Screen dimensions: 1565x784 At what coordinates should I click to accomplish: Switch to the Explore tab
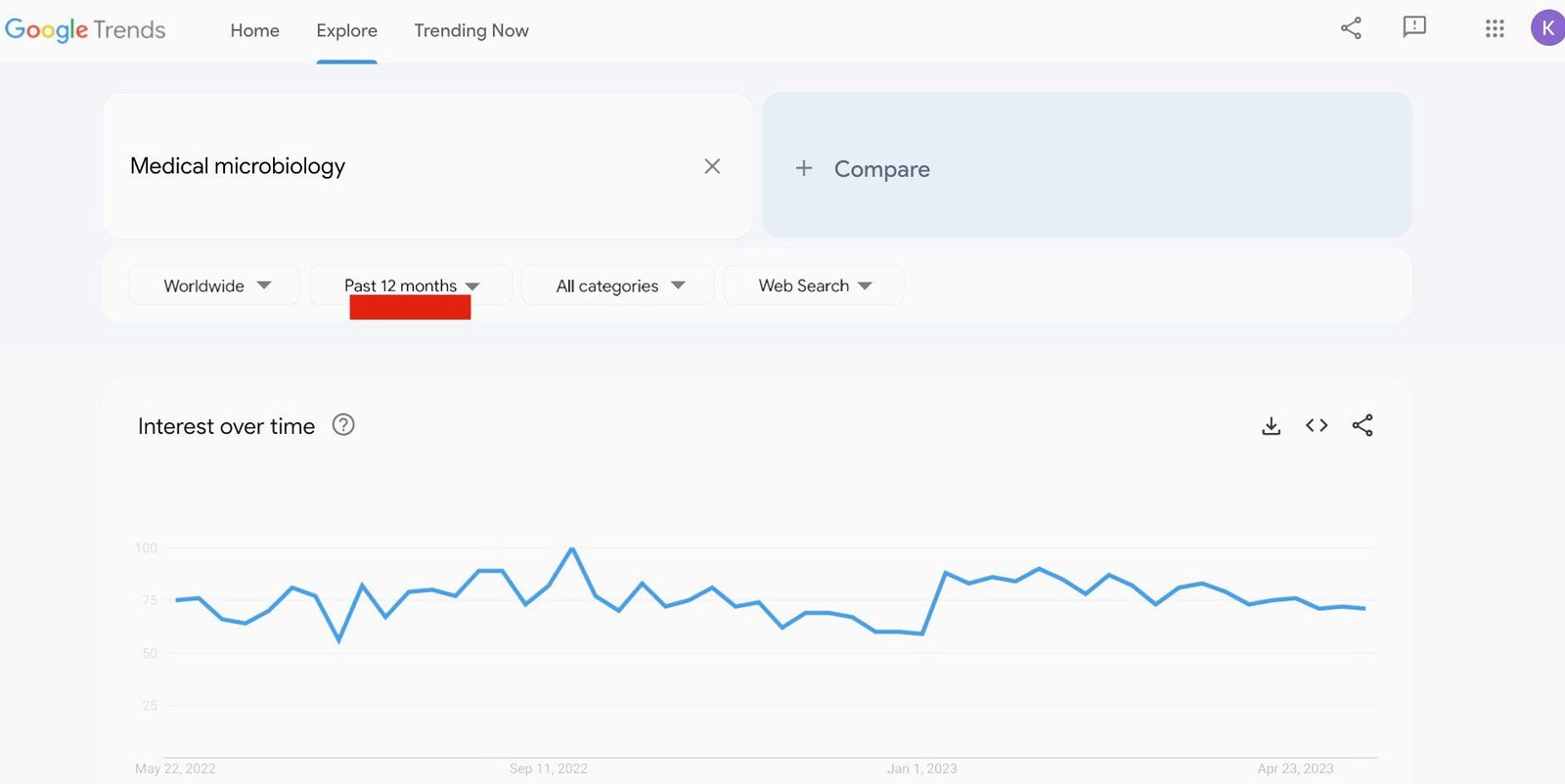coord(347,30)
